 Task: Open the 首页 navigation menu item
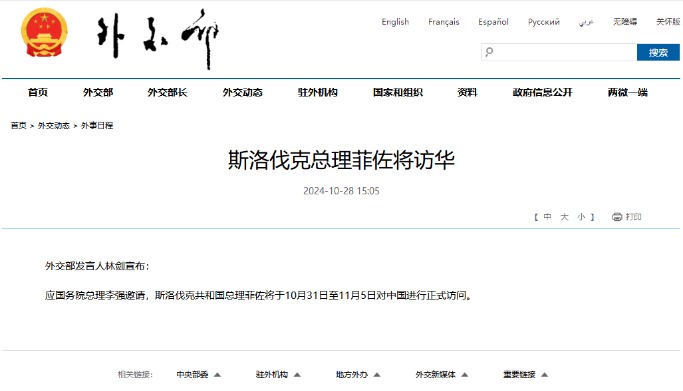point(37,92)
